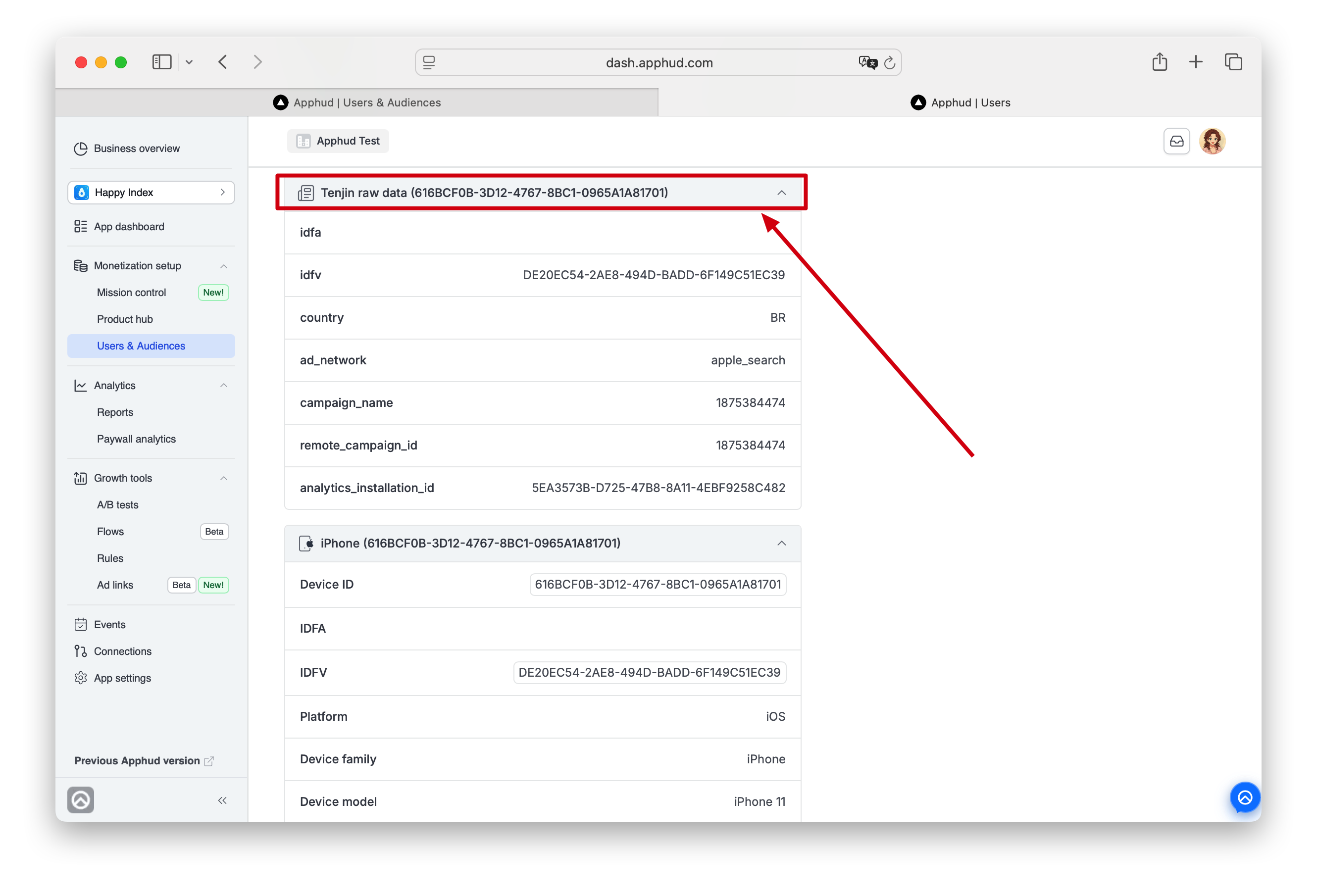Open Events in sidebar
This screenshot has width=1317, height=896.
click(x=109, y=625)
